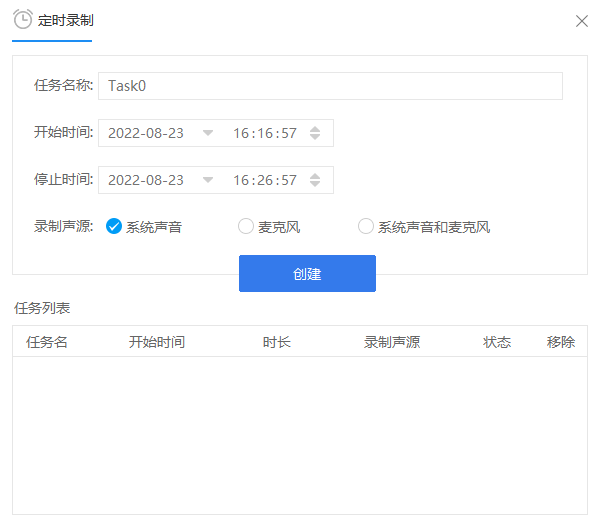Click the 停止时间 time value 16:26:57

click(x=265, y=180)
